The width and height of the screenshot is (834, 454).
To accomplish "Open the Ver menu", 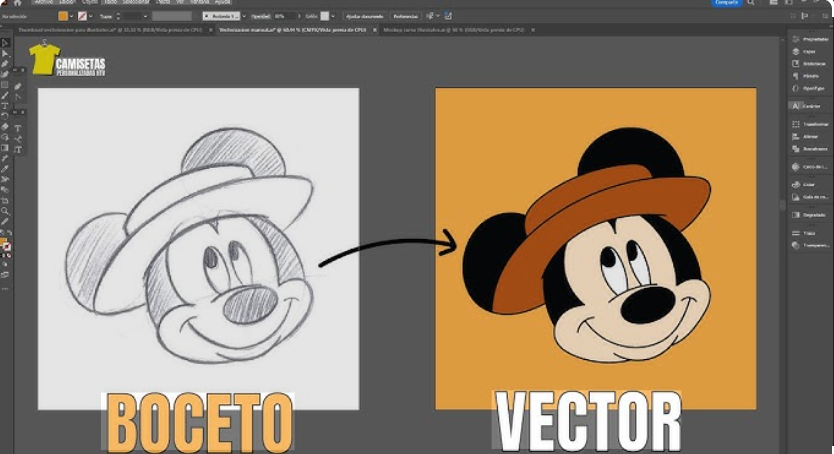I will [x=180, y=2].
